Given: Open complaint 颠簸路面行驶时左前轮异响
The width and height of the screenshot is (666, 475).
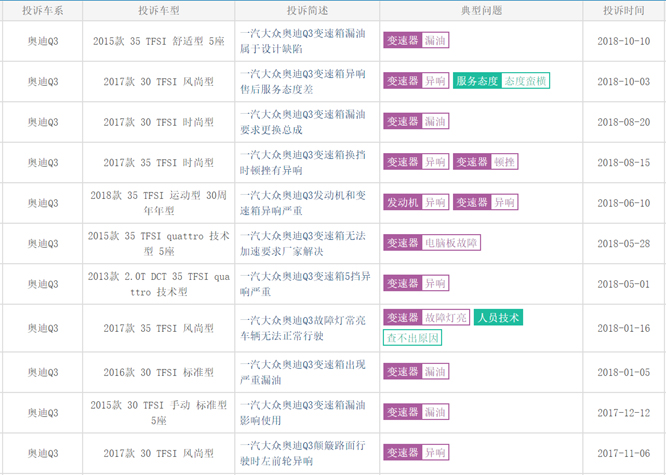Looking at the screenshot, I should point(302,453).
